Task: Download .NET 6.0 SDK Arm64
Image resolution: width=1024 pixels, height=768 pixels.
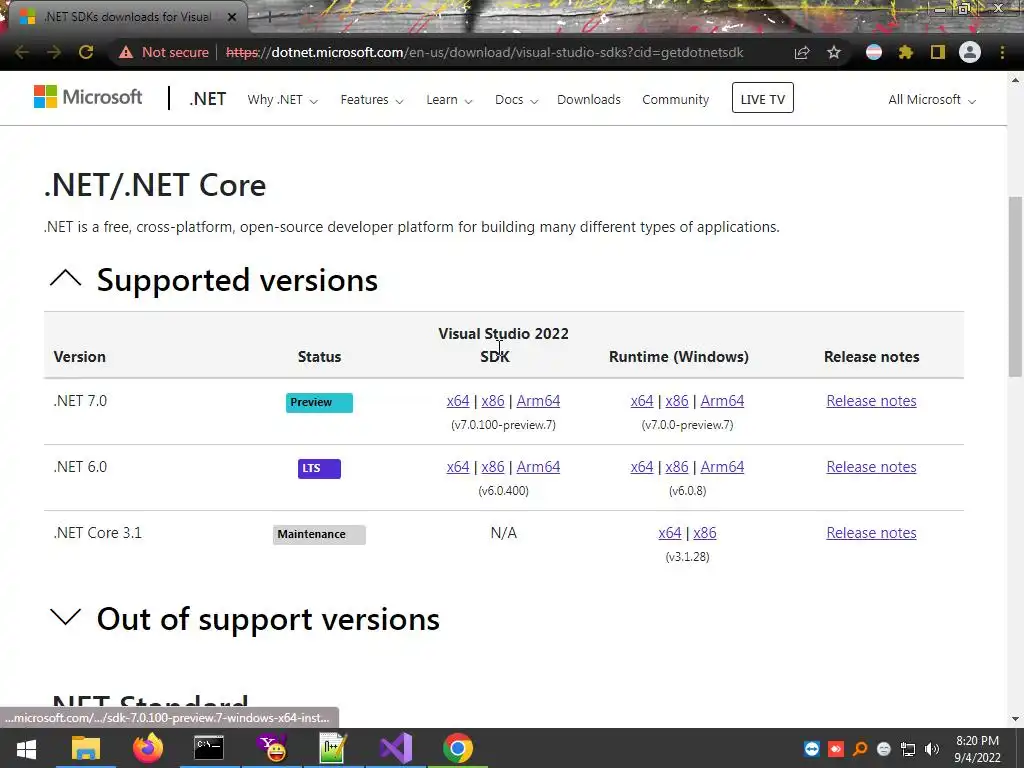Action: [538, 467]
